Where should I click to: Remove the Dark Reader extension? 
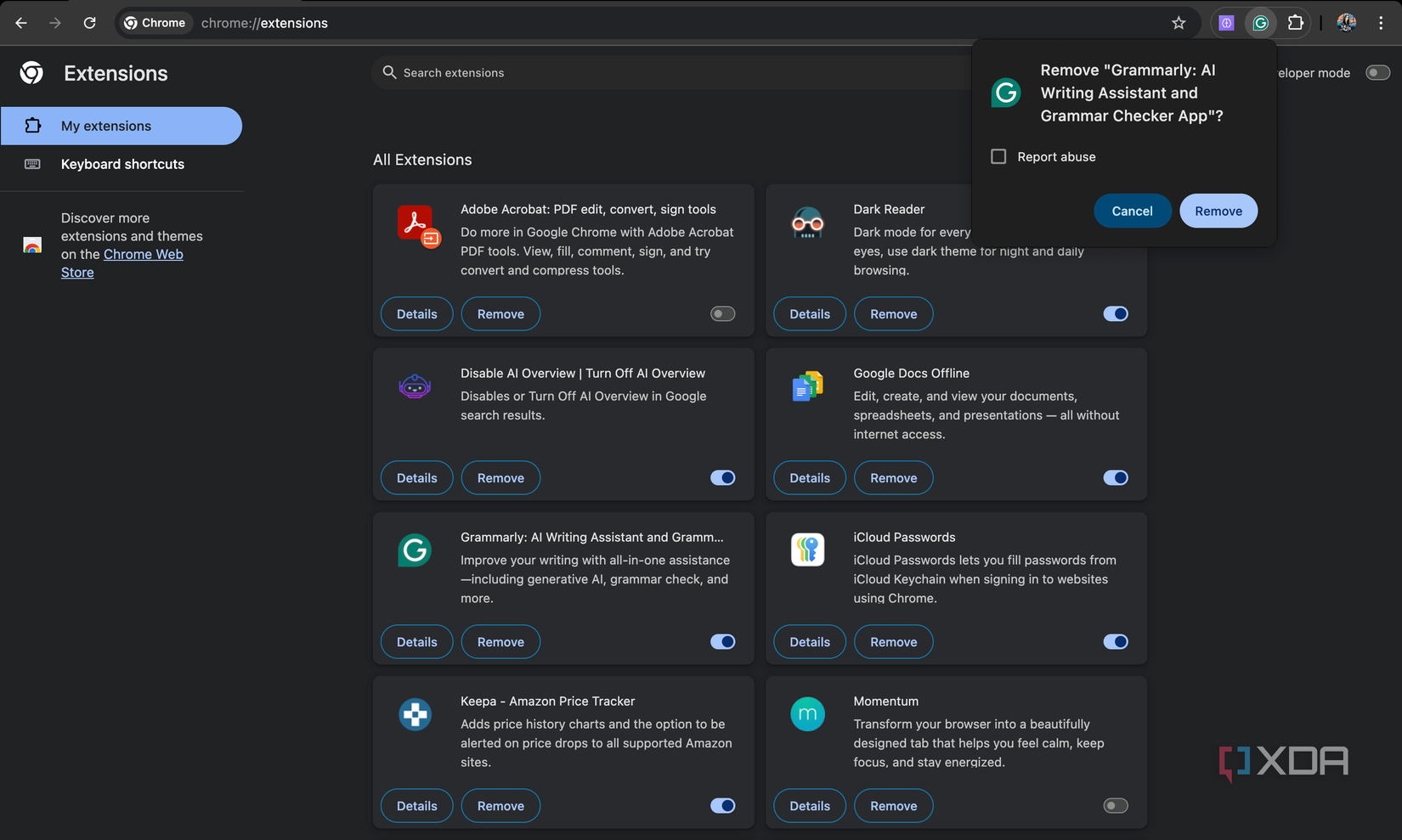[x=894, y=314]
